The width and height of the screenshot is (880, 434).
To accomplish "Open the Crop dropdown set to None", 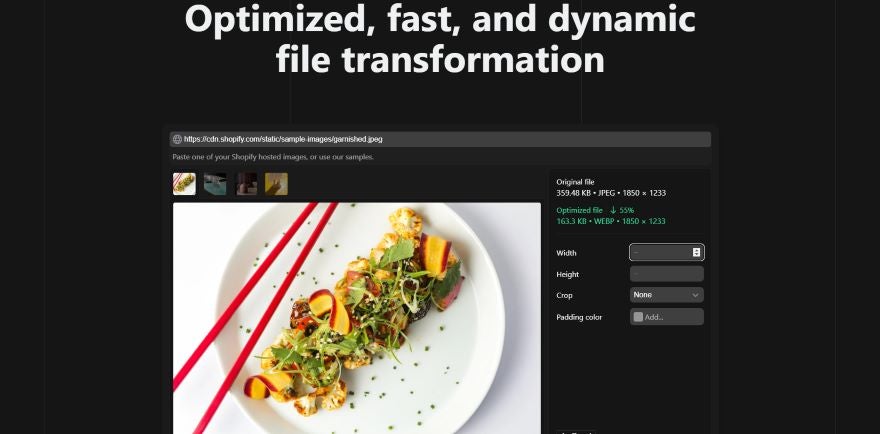I will (667, 295).
